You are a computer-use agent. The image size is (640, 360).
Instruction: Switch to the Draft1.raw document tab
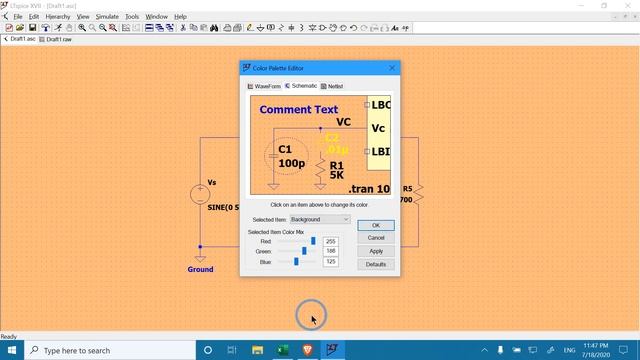pyautogui.click(x=56, y=39)
